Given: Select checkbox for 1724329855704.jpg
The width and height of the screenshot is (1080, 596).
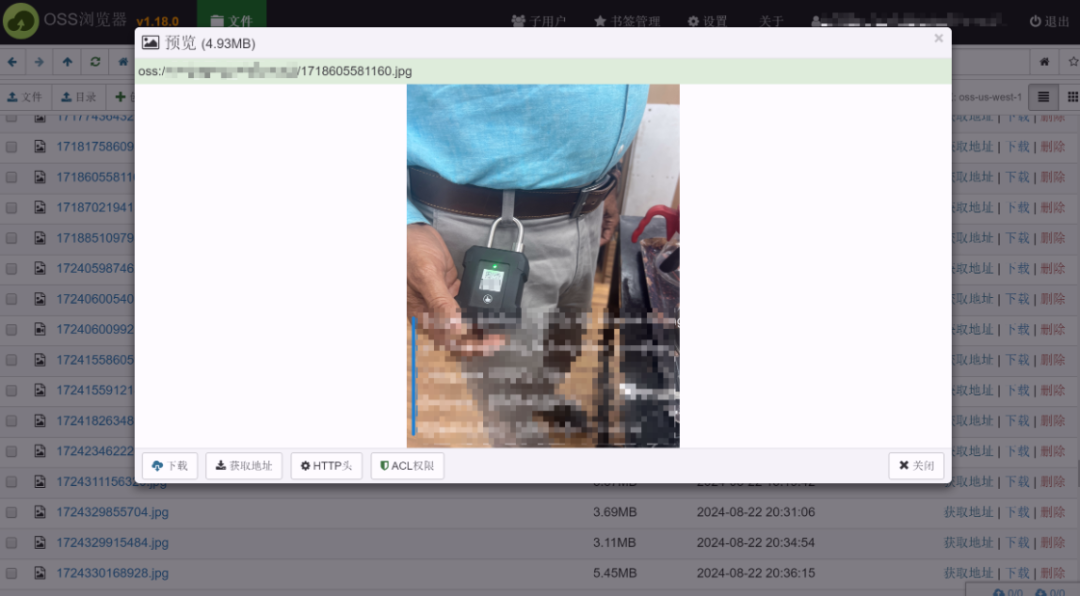Looking at the screenshot, I should tap(12, 512).
